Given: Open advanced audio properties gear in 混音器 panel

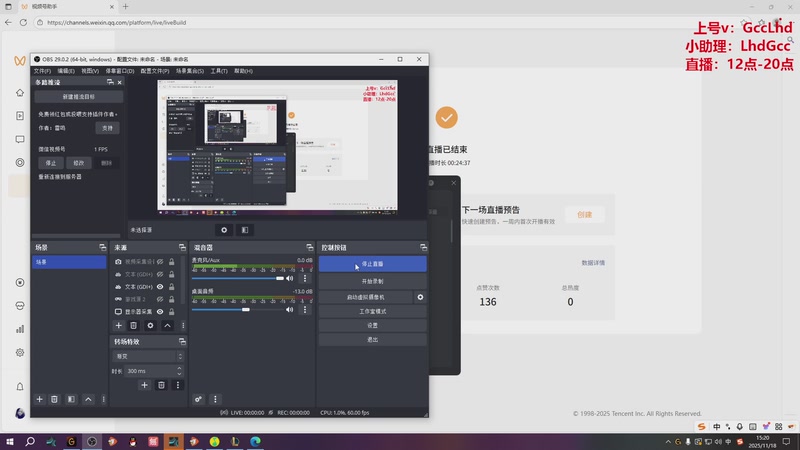Looking at the screenshot, I should 198,399.
